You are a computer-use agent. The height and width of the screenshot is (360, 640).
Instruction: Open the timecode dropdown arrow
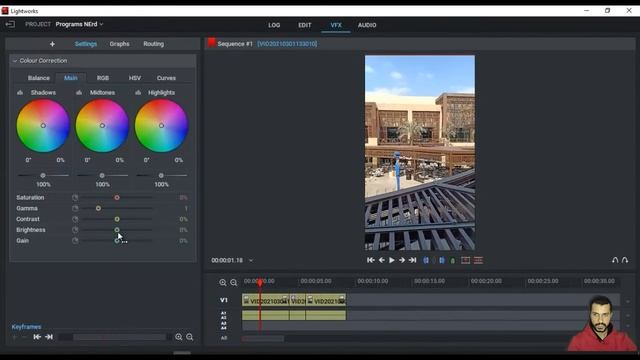click(x=251, y=260)
